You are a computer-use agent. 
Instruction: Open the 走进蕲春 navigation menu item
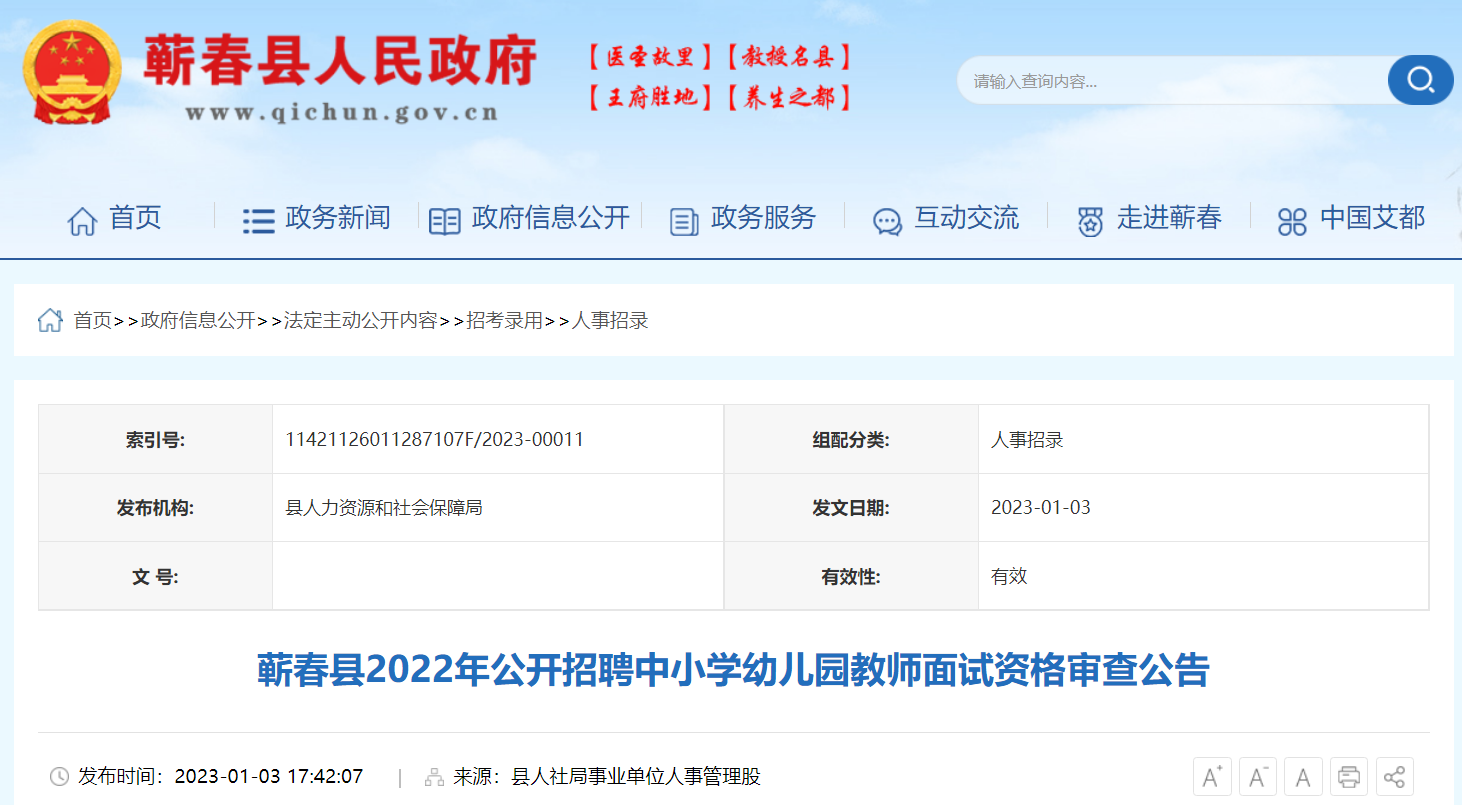click(1170, 218)
